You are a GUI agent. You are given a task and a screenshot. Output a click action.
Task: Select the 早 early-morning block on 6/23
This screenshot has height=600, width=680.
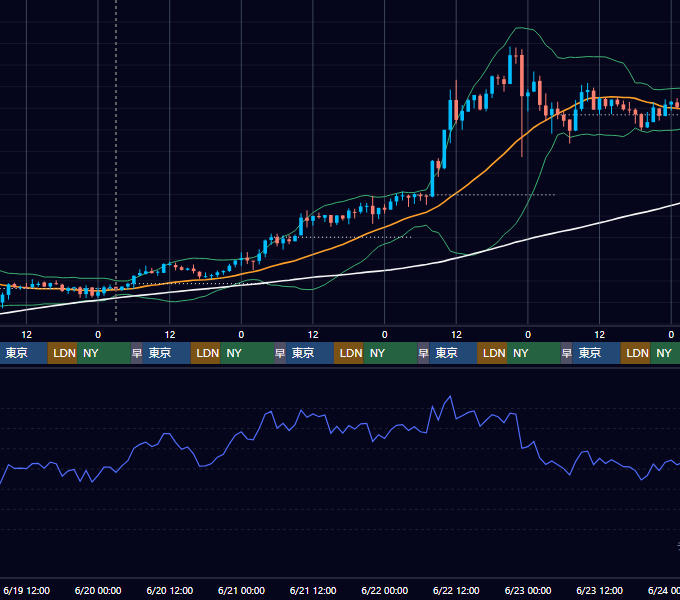click(566, 353)
